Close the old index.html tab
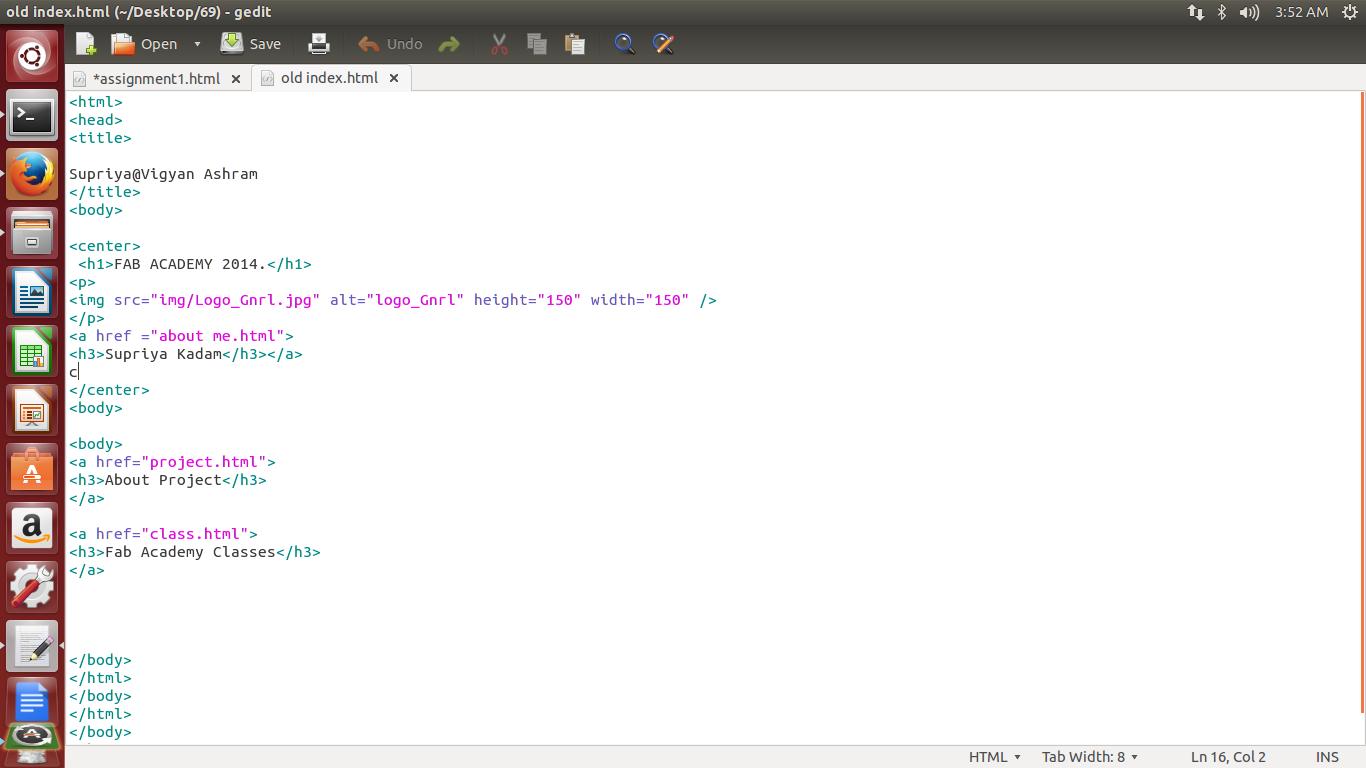Screen dimensions: 1366x768 click(x=394, y=77)
